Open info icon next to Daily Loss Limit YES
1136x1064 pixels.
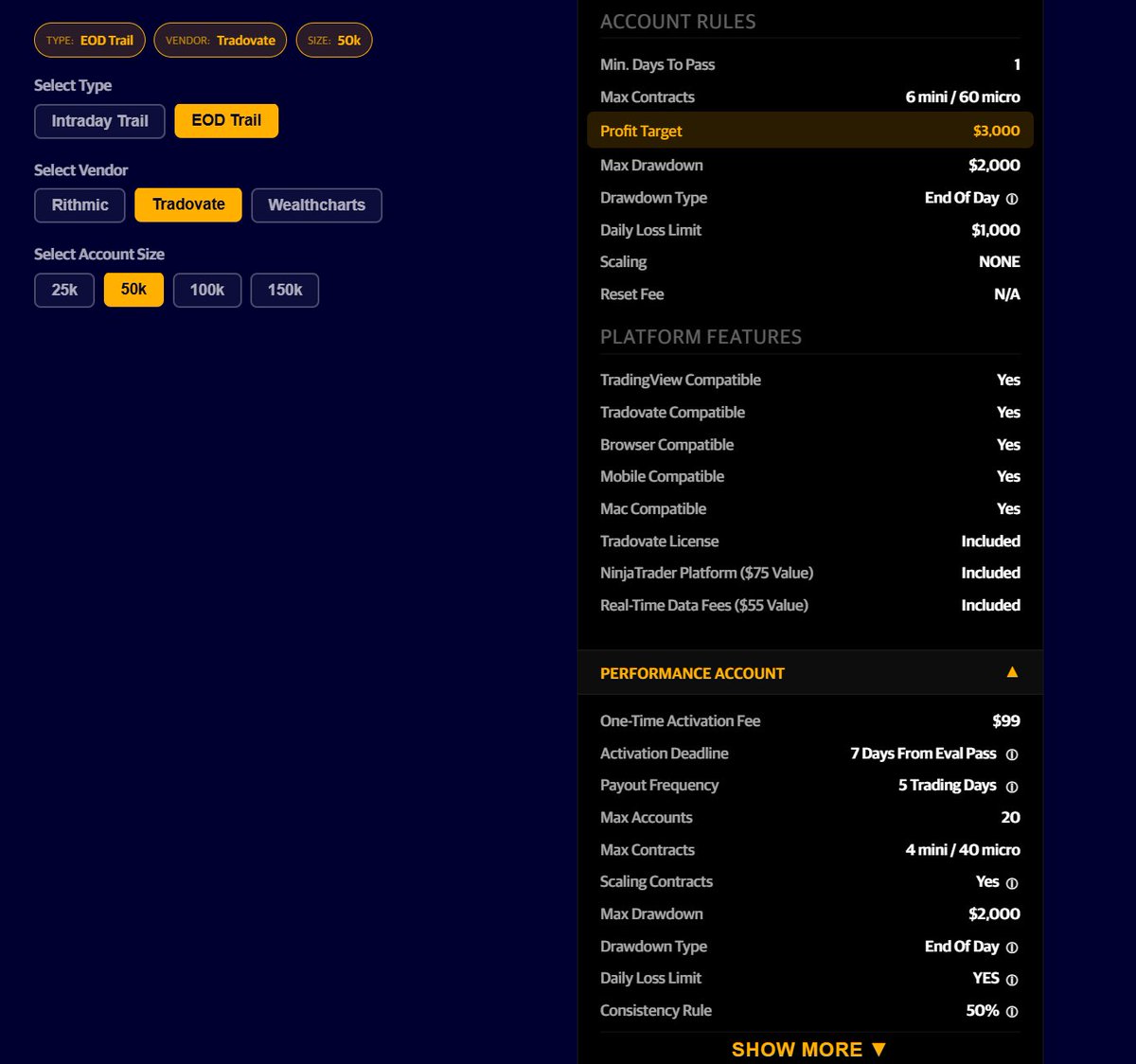click(x=1012, y=980)
